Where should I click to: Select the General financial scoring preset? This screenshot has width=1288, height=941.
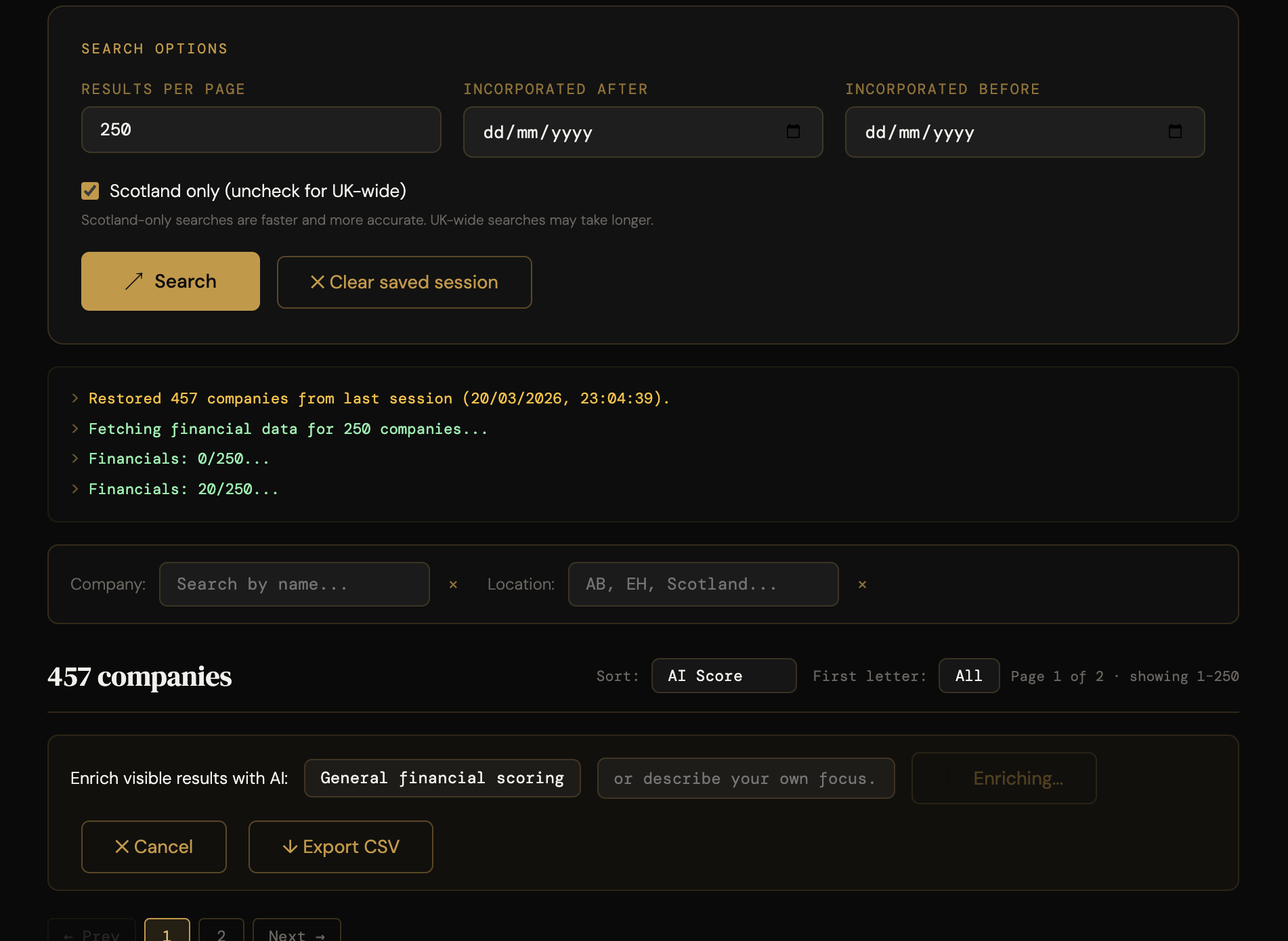coord(442,778)
